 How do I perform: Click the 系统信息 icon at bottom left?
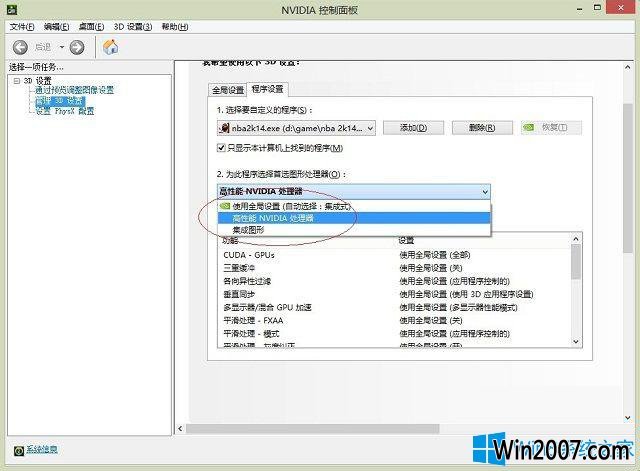click(19, 450)
